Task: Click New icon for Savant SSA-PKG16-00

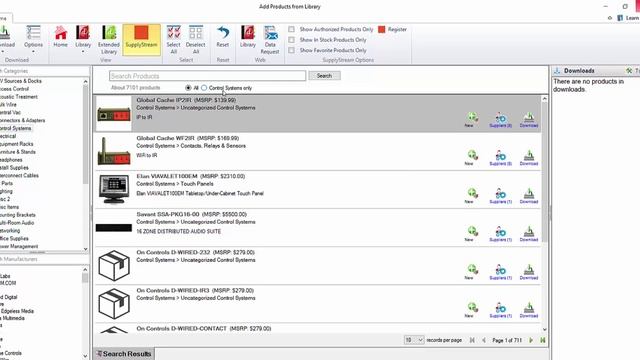Action: 472,233
